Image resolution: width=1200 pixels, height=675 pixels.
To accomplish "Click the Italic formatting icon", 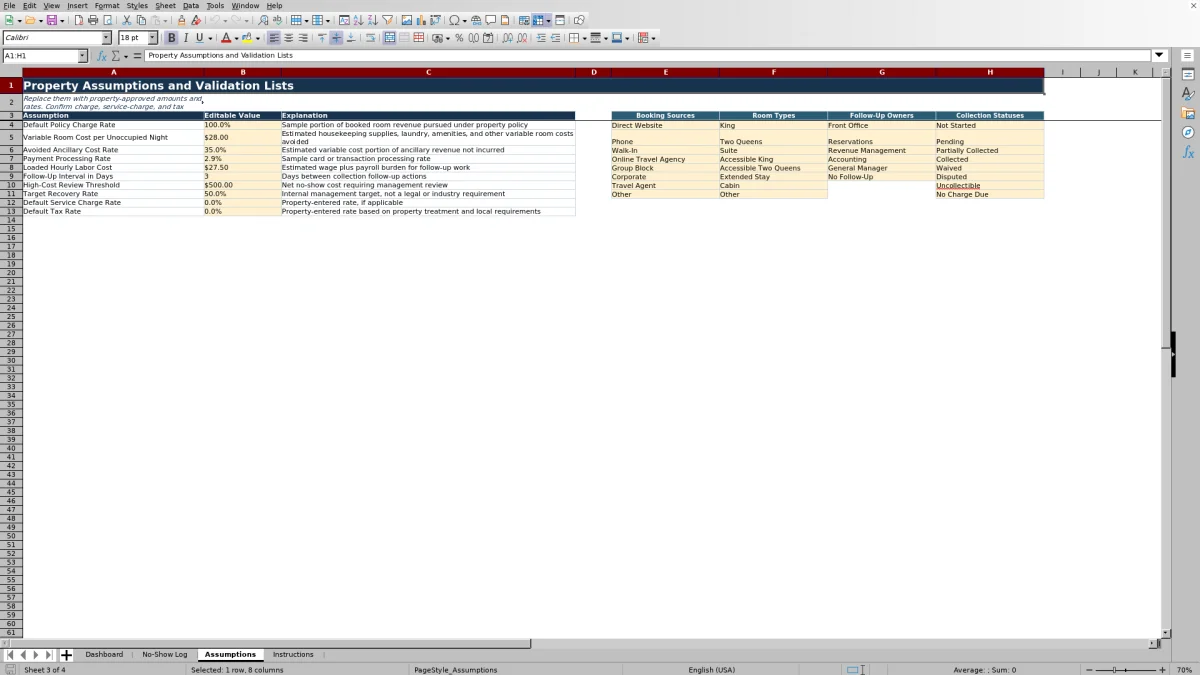I will coord(186,38).
